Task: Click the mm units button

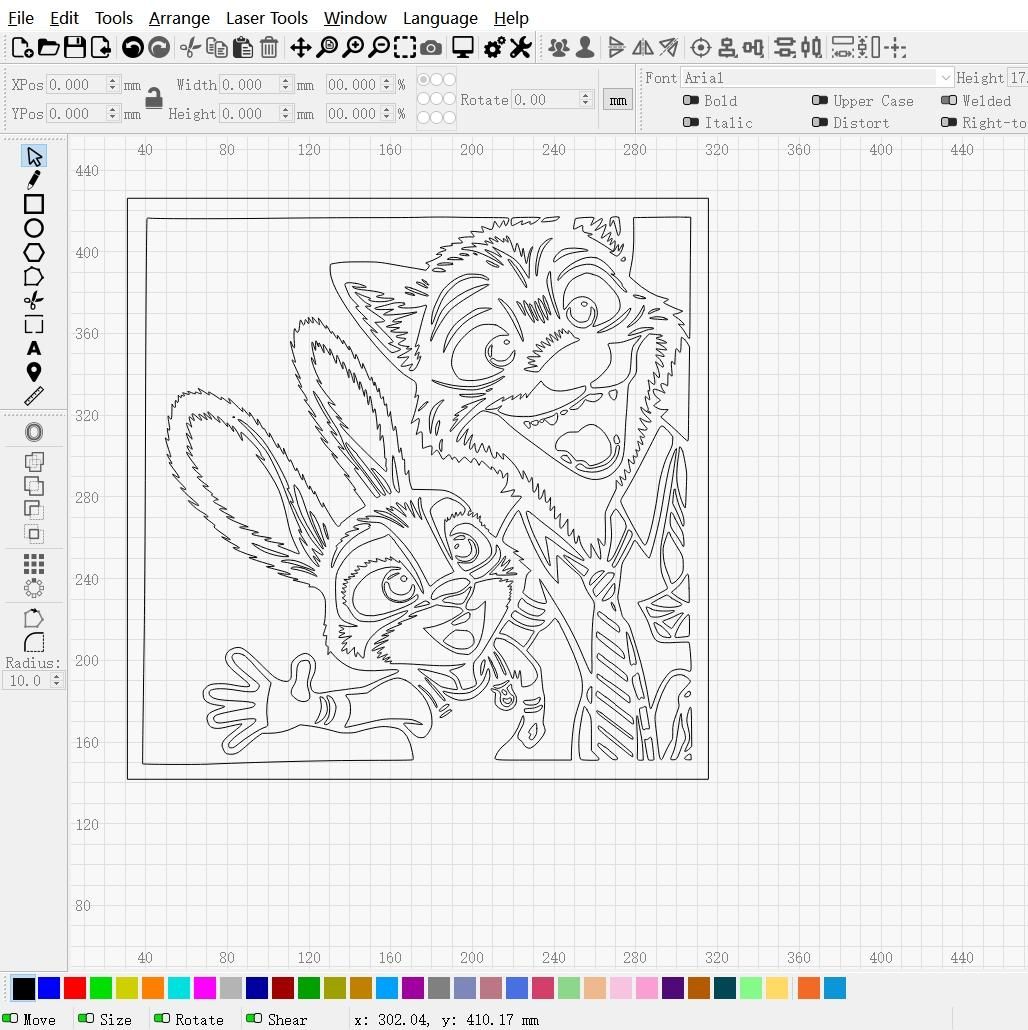Action: tap(617, 101)
